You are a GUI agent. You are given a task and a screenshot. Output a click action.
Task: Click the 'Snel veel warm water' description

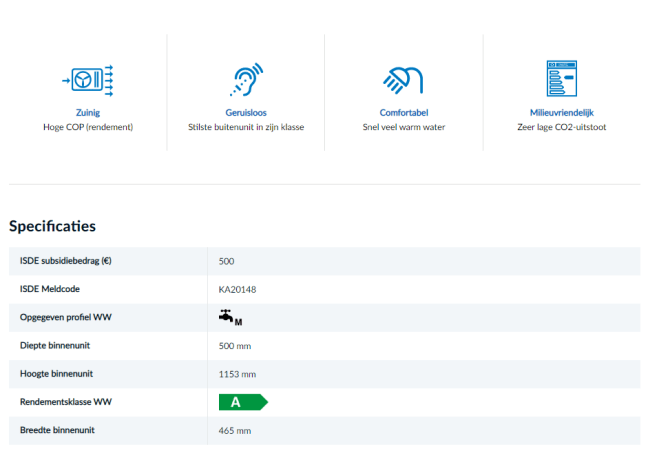[x=403, y=127]
